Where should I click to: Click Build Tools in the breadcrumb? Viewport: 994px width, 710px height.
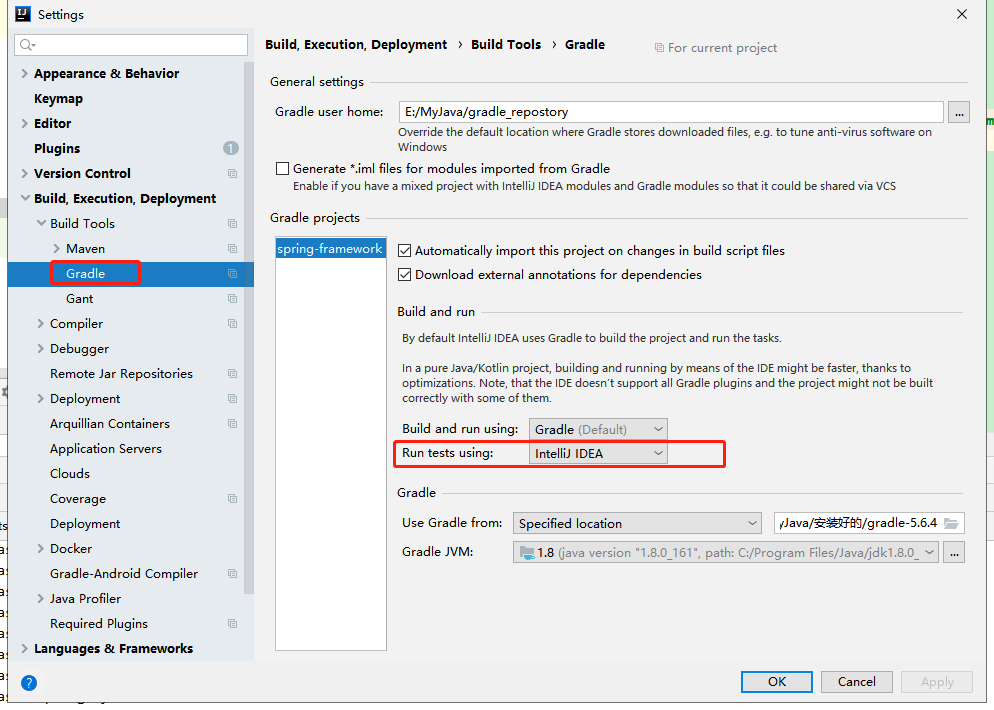pos(506,44)
